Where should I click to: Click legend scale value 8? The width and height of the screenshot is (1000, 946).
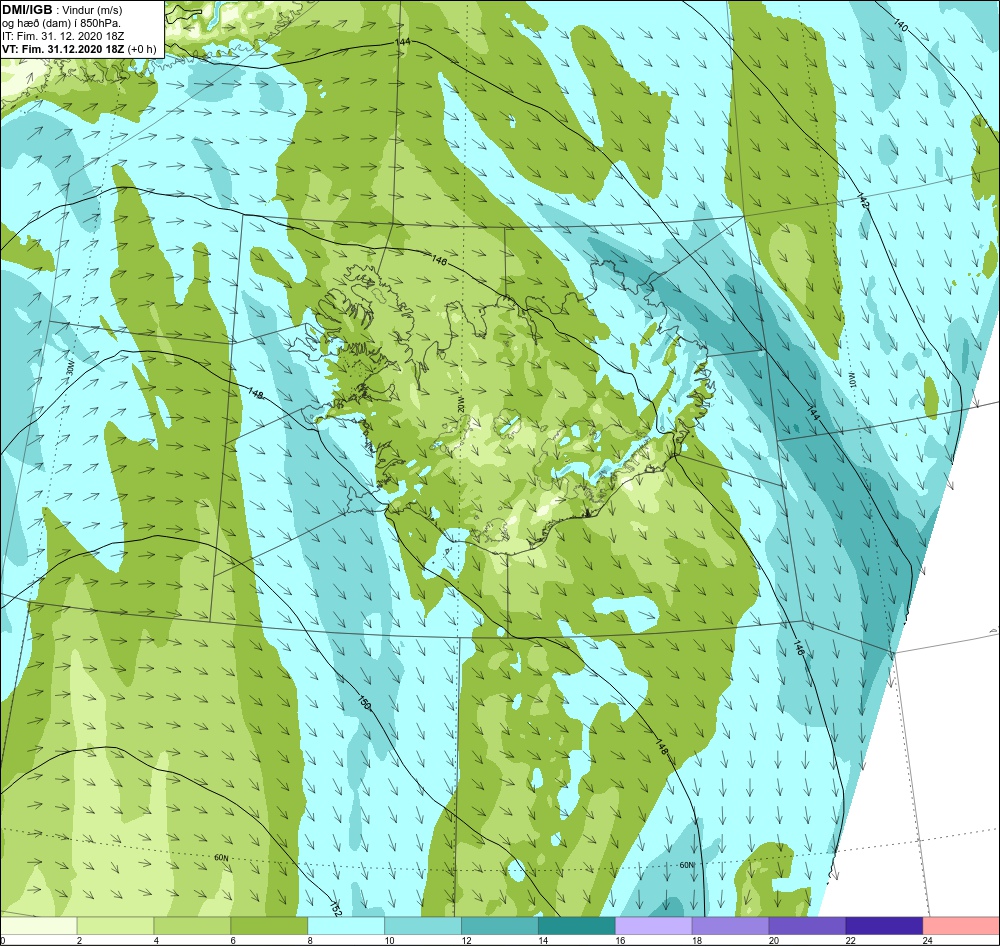[309, 940]
